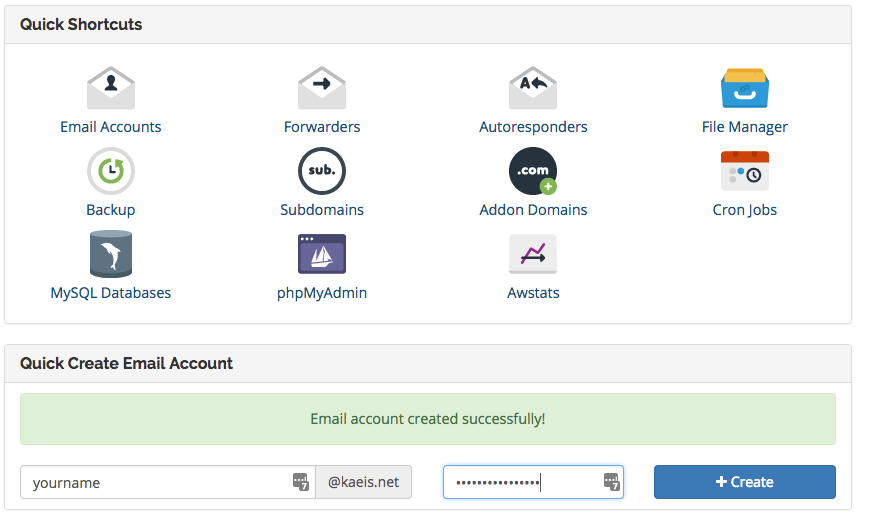Open the Cron Jobs calendar icon
This screenshot has height=521, width=869.
coord(745,171)
